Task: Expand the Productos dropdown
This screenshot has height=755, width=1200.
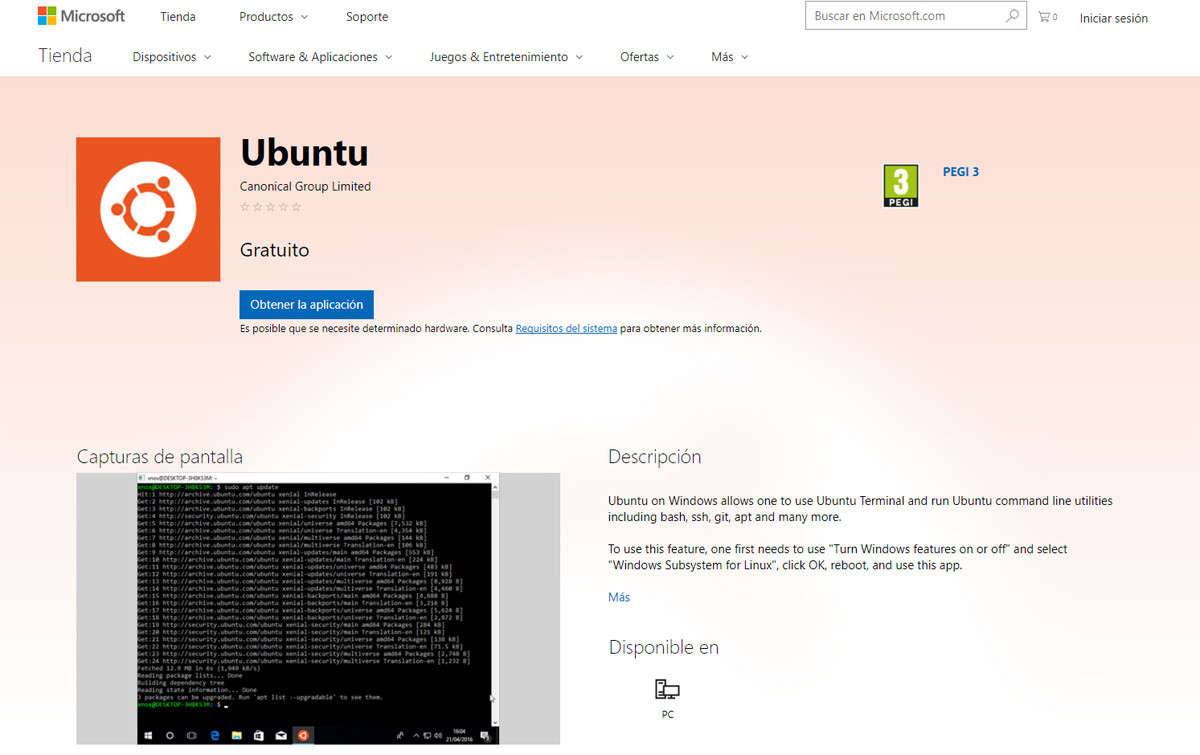Action: coord(272,16)
